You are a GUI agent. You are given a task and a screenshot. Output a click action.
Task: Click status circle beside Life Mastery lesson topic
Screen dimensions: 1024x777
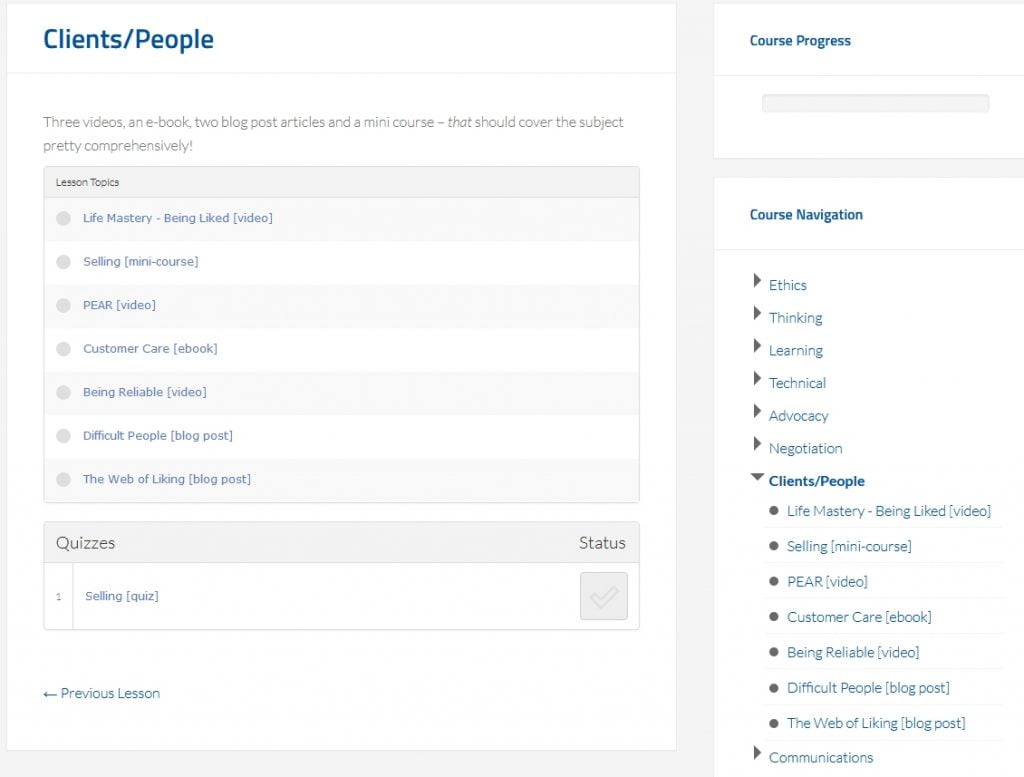coord(63,218)
